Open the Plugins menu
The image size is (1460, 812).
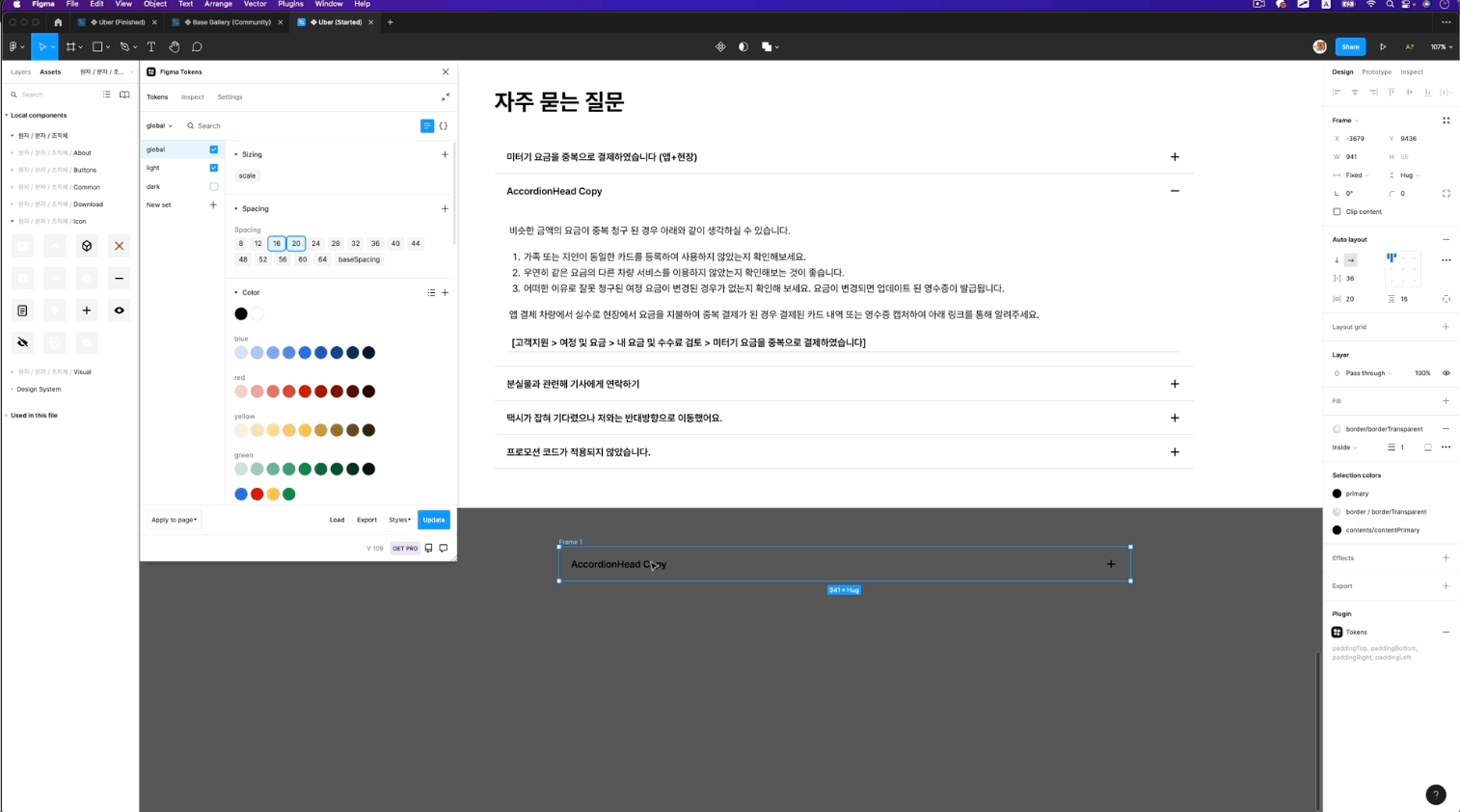290,4
